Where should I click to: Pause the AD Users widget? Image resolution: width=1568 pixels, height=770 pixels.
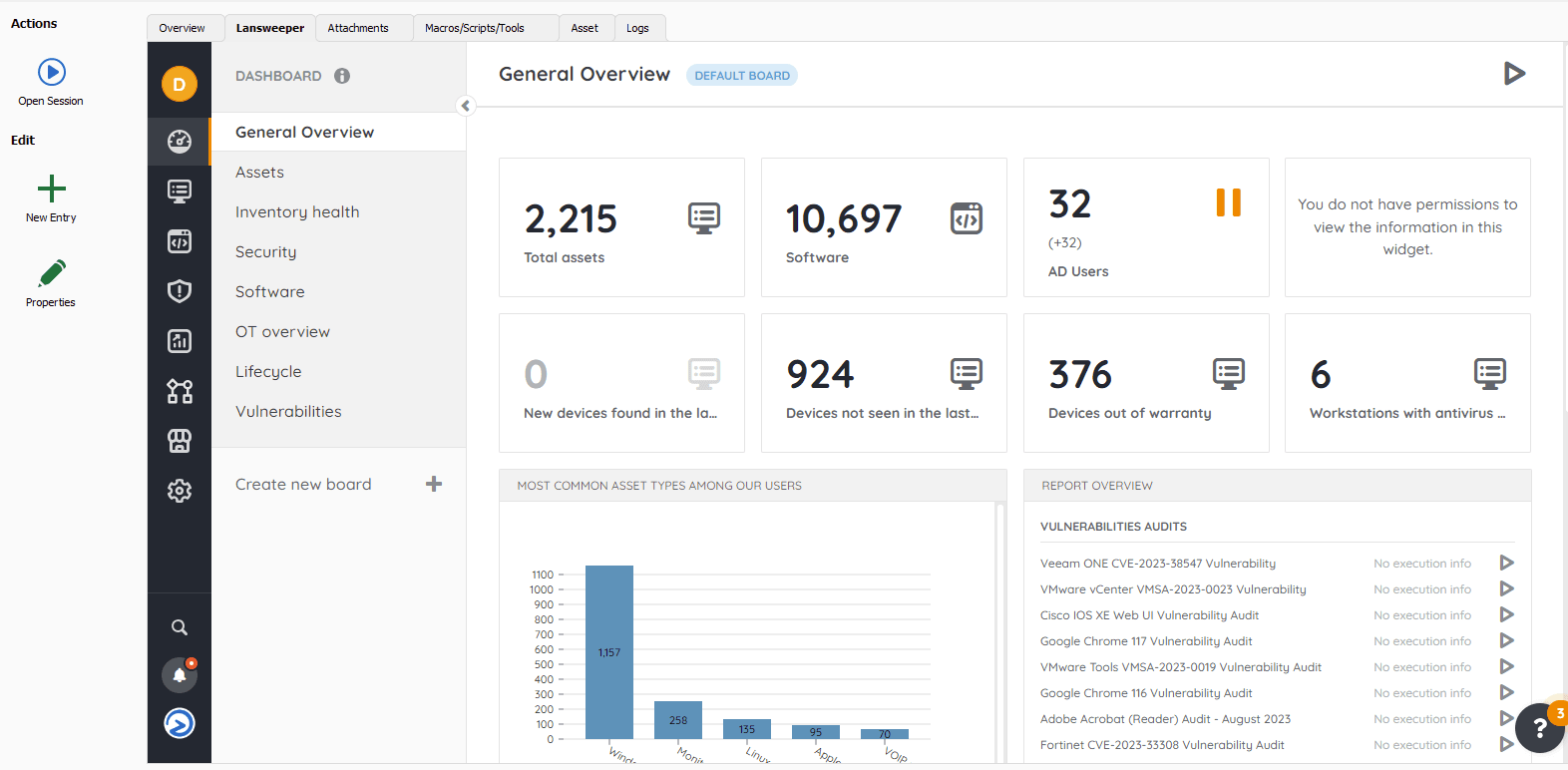click(1228, 202)
